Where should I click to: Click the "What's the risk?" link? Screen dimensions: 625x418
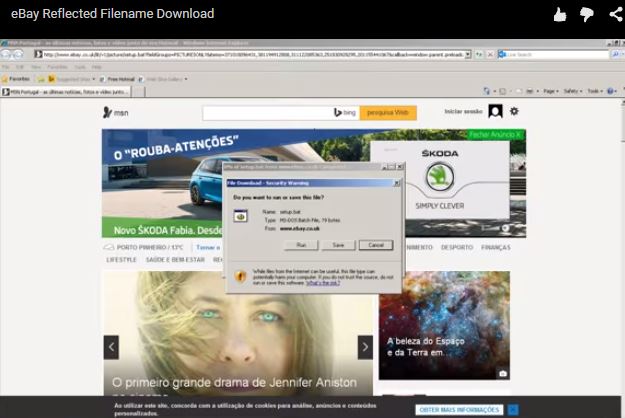[322, 283]
